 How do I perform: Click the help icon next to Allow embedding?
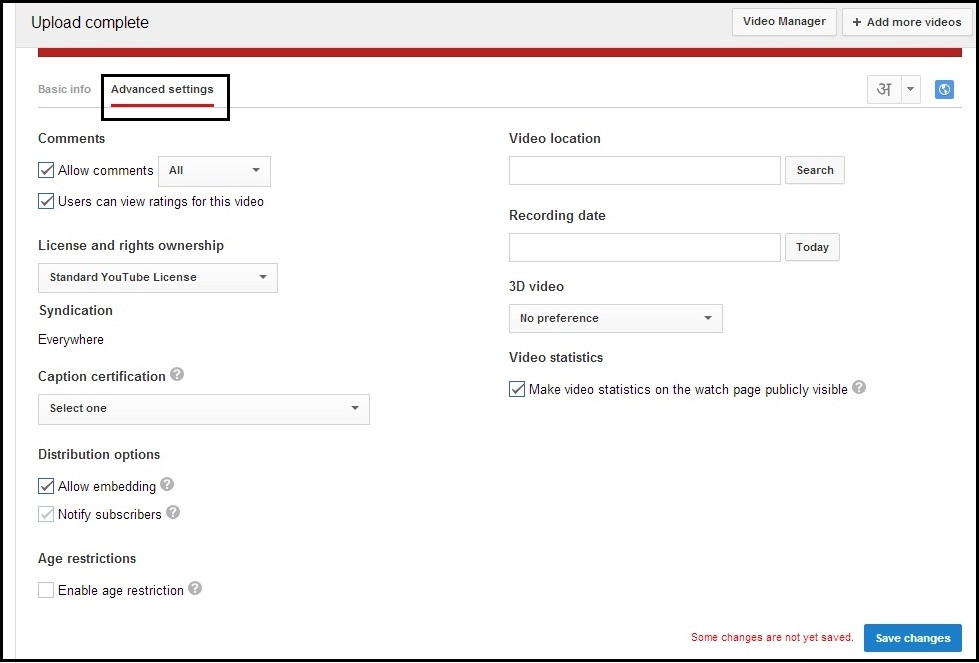pos(167,486)
